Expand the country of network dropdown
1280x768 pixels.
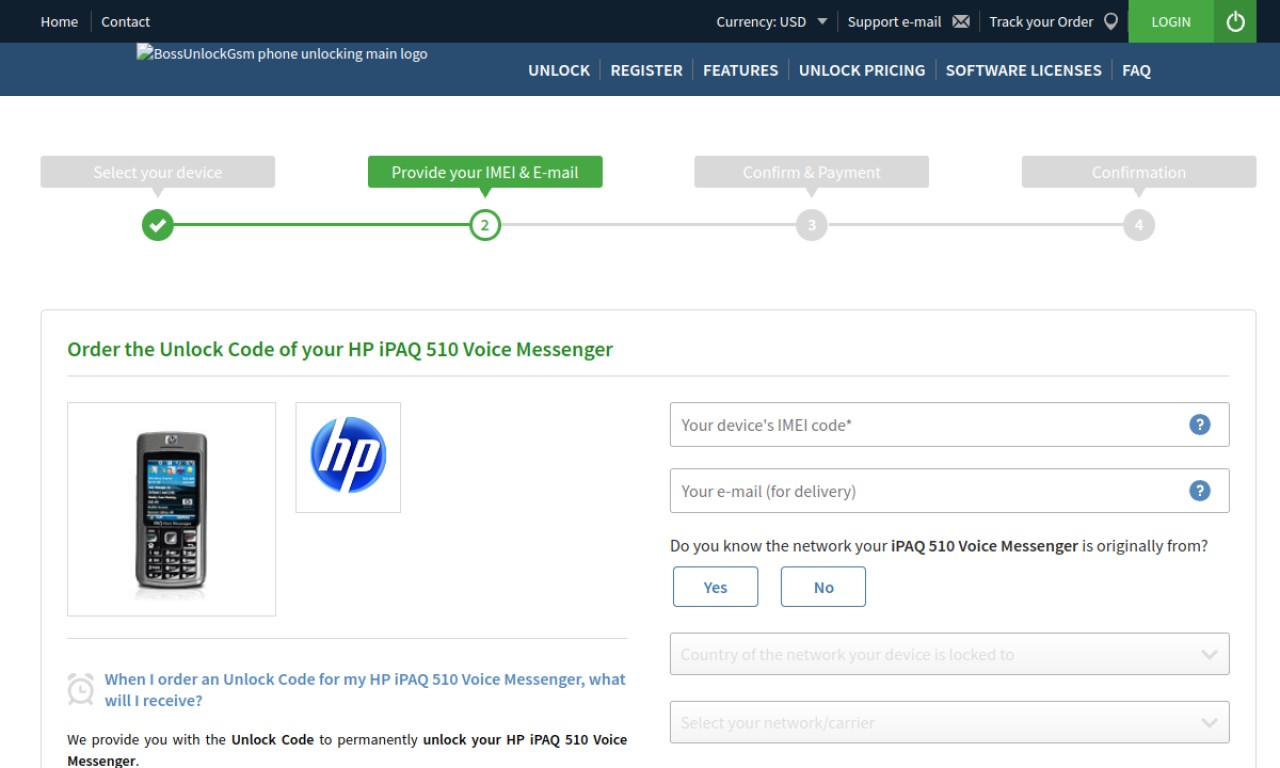point(949,654)
